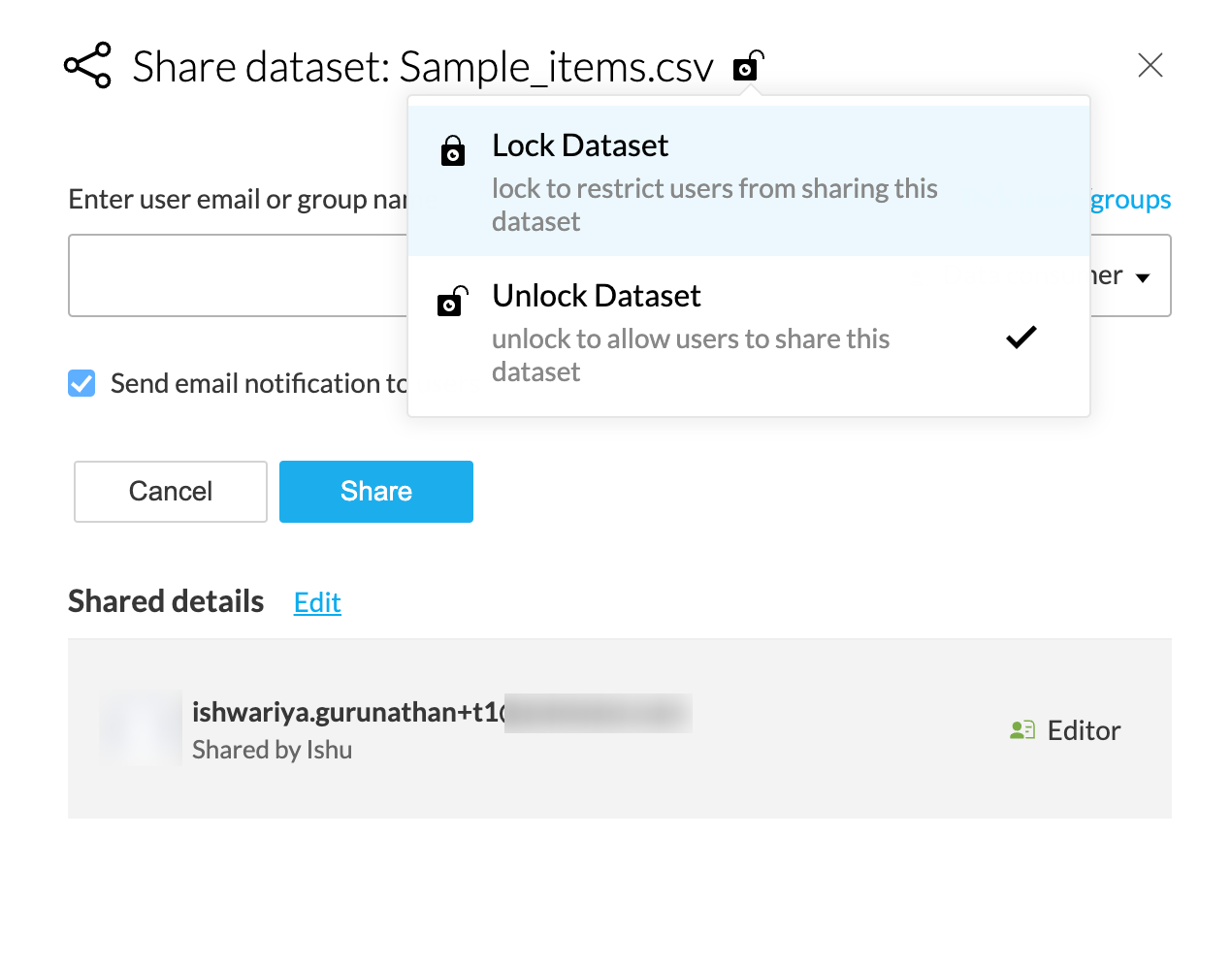Close the Share dataset dialog

(1150, 65)
